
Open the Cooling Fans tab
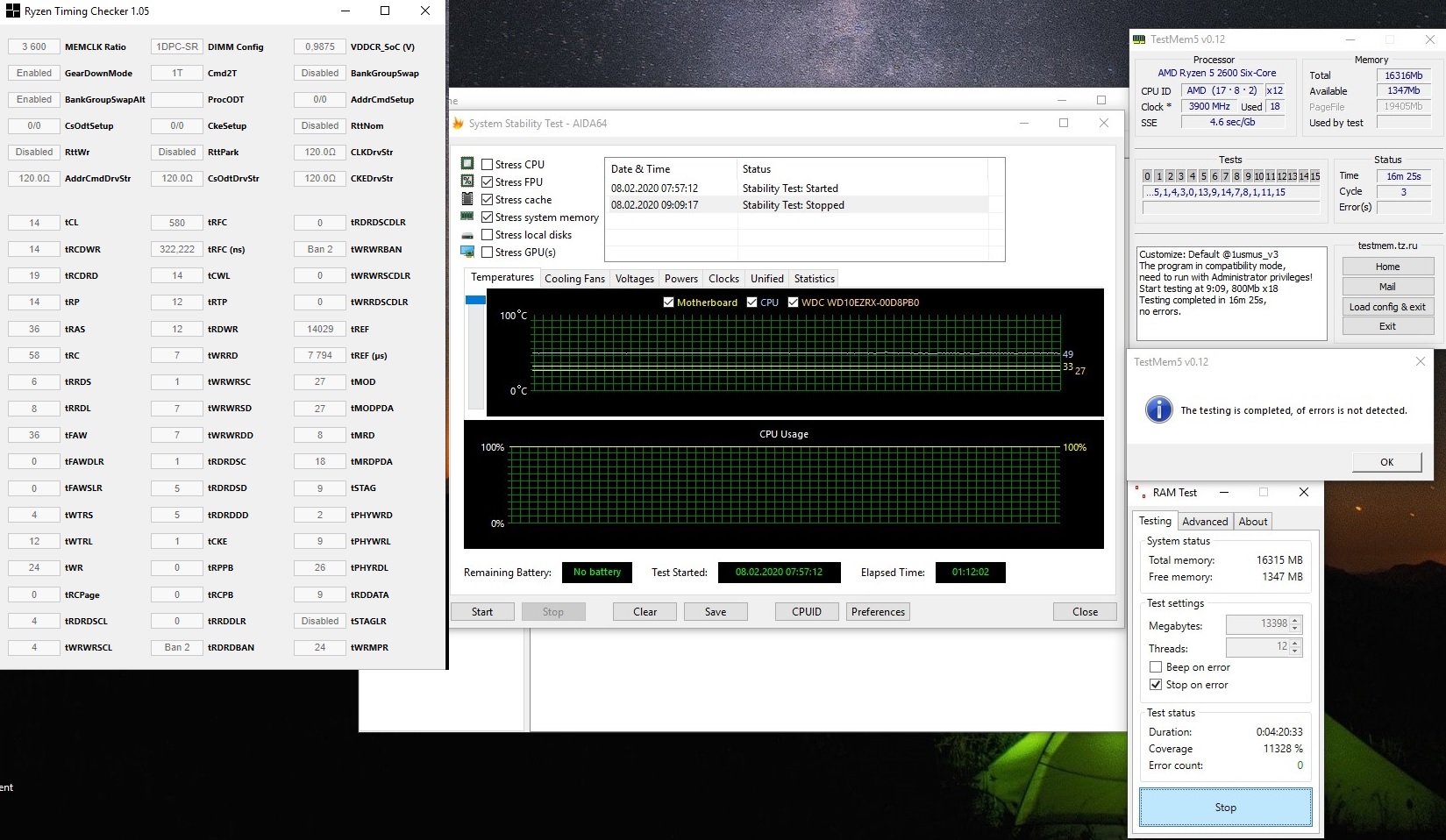pyautogui.click(x=574, y=279)
